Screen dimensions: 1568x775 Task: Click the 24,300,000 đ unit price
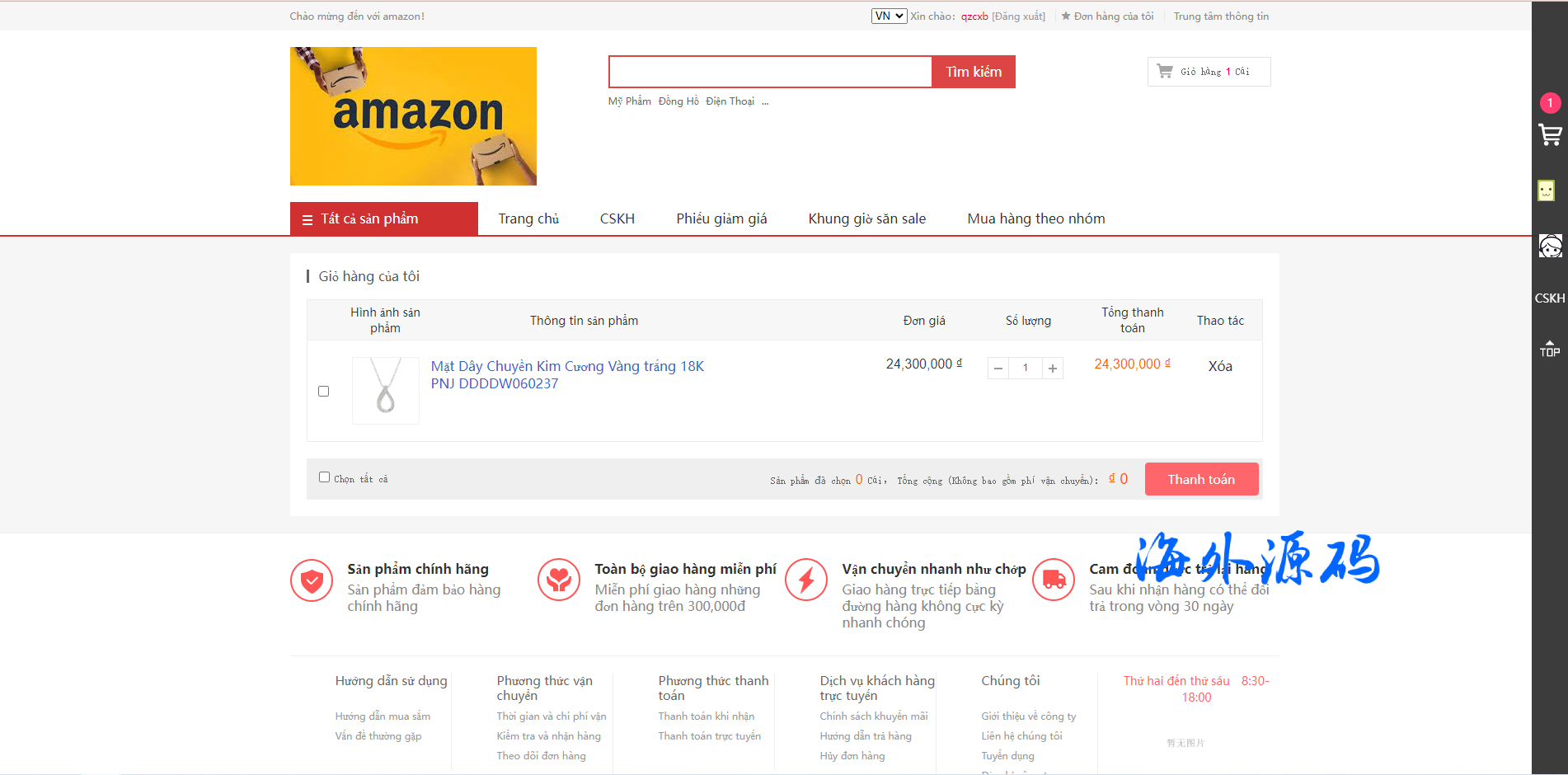pyautogui.click(x=924, y=364)
